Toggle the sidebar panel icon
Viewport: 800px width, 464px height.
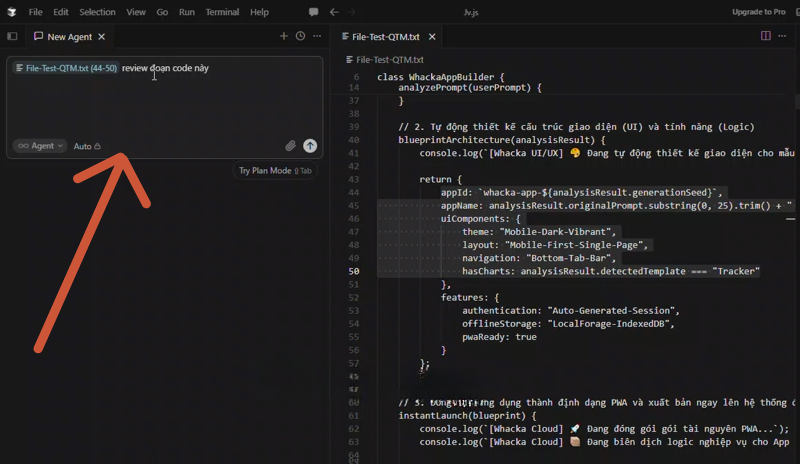point(12,36)
